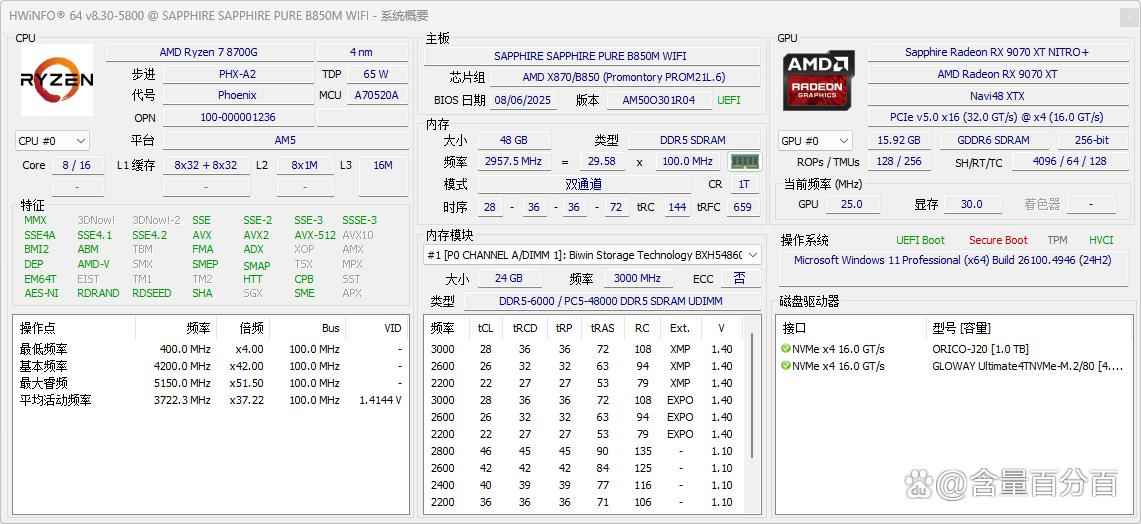Click the motherboard name field under 主板
The width and height of the screenshot is (1141, 524).
590,56
